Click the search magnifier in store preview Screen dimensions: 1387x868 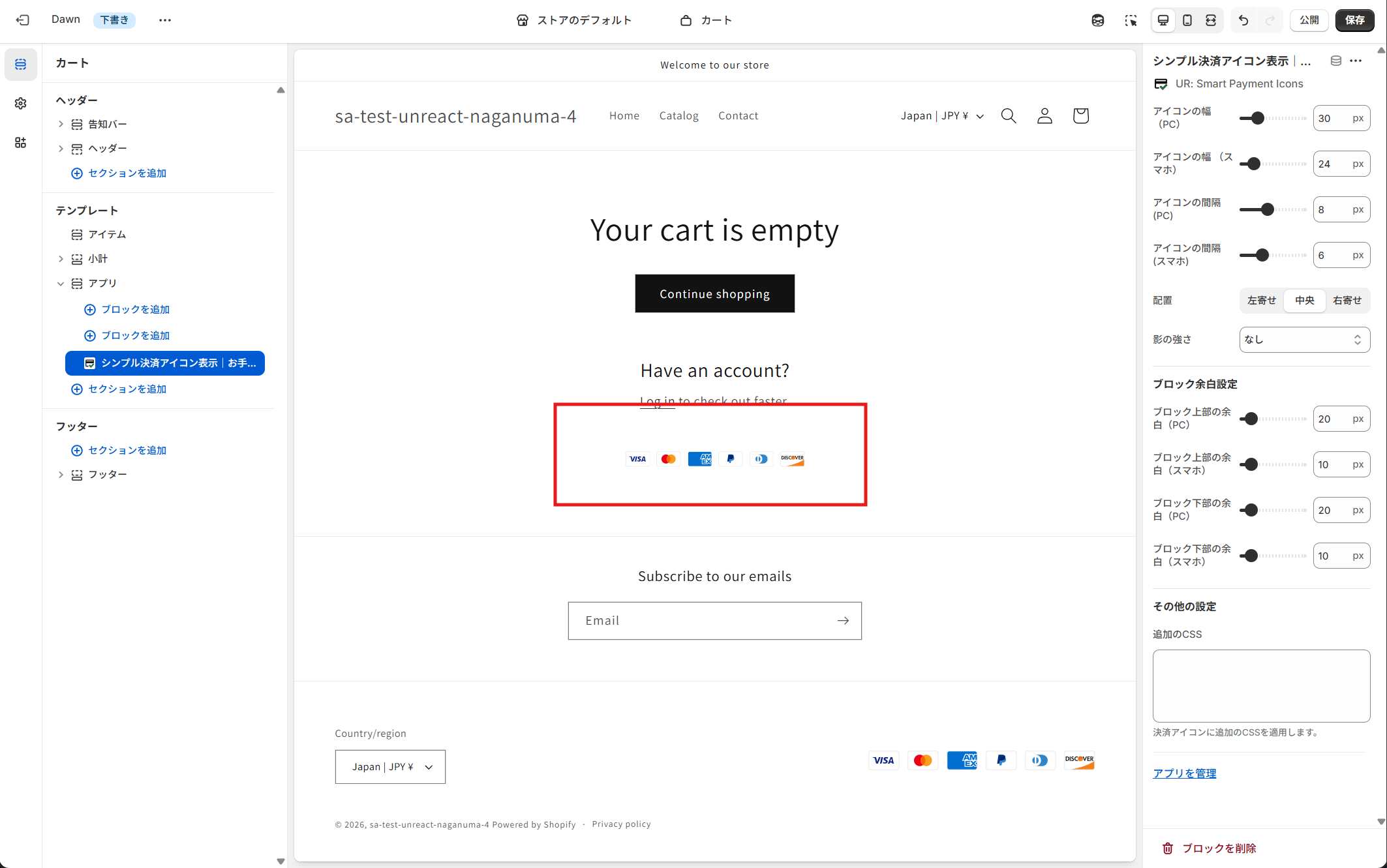(1009, 116)
